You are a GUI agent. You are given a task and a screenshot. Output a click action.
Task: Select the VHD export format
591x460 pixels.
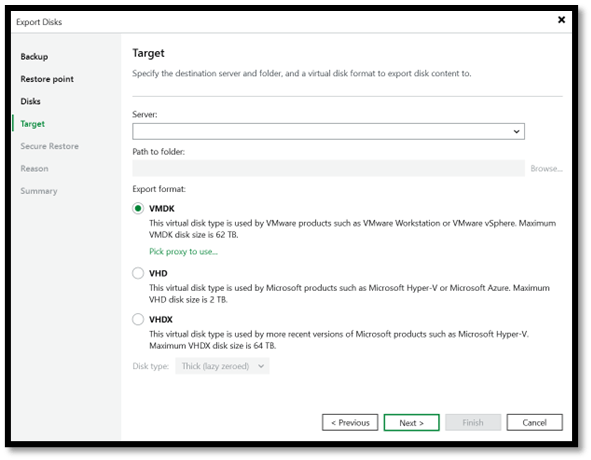point(138,273)
